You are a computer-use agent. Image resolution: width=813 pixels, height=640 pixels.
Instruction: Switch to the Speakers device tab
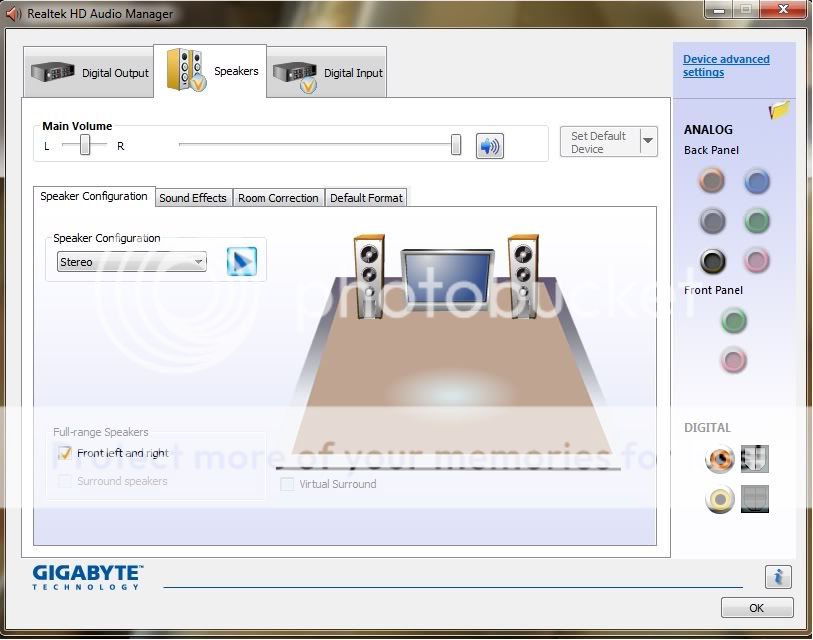[x=210, y=71]
